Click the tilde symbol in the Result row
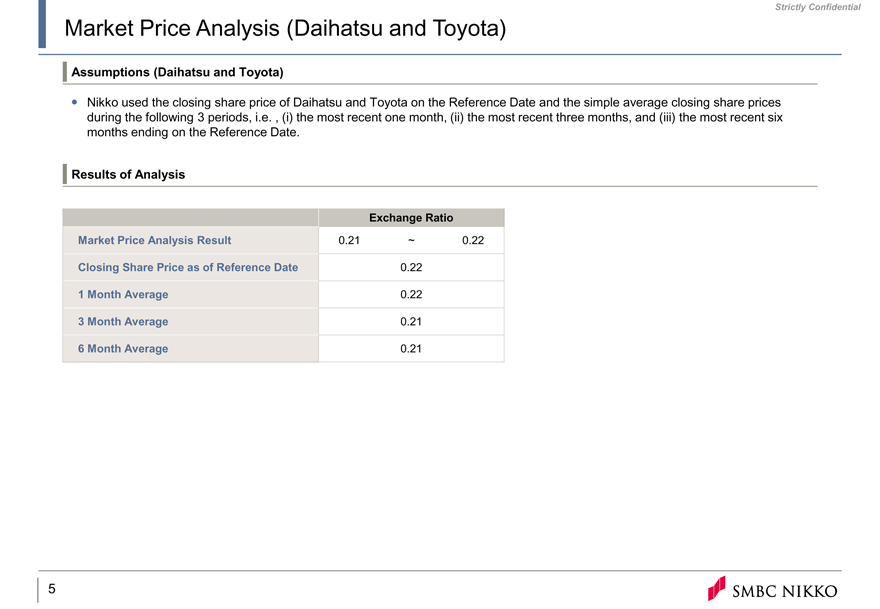Viewport: 880px width, 609px height. [412, 240]
